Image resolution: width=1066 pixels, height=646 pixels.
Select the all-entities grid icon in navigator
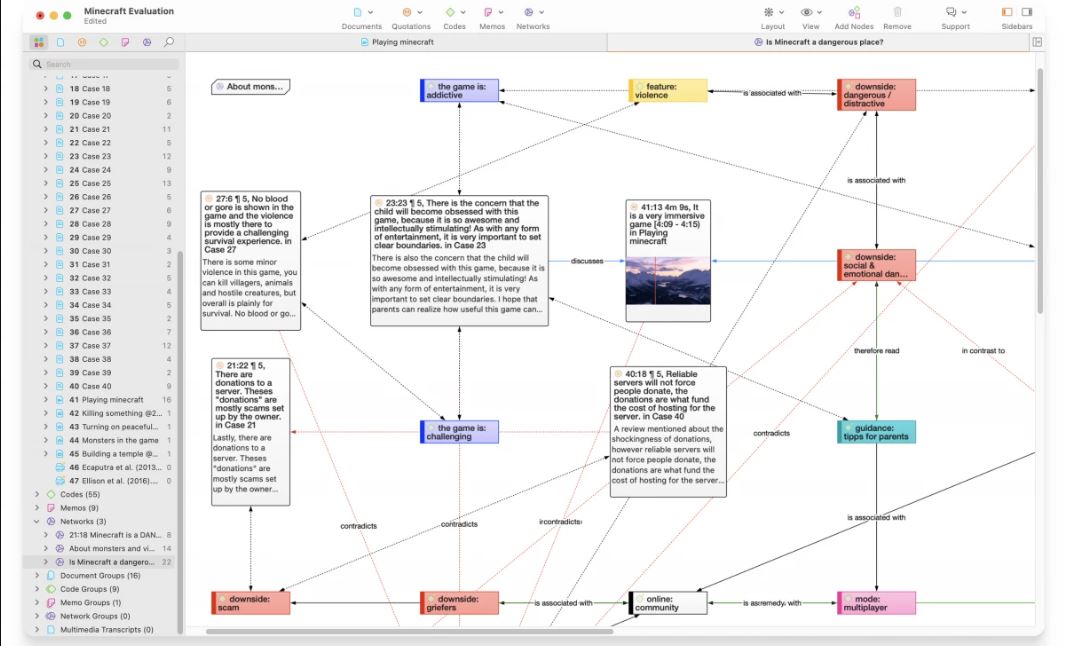coord(39,42)
